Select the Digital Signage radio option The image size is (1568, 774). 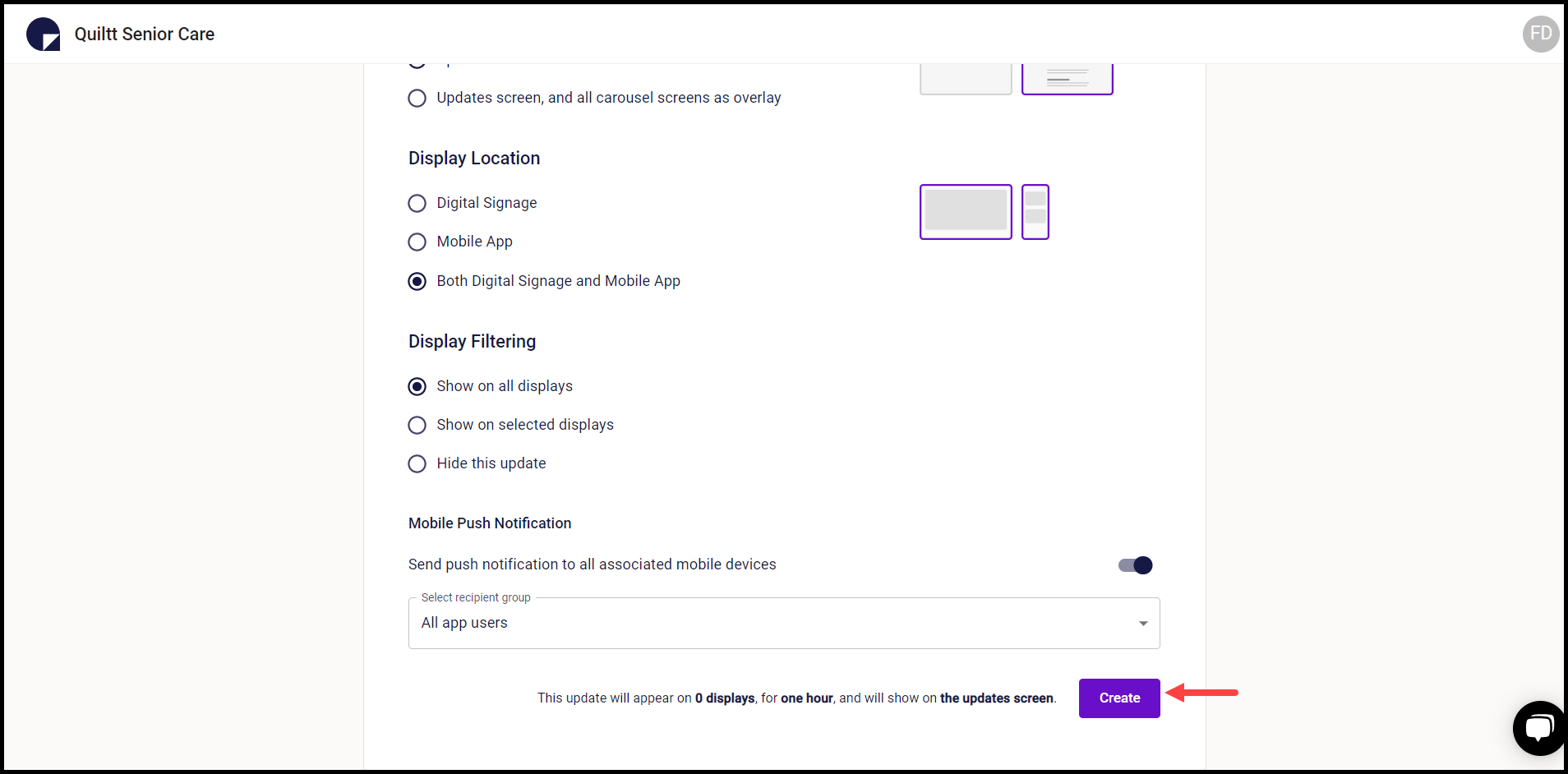[417, 203]
